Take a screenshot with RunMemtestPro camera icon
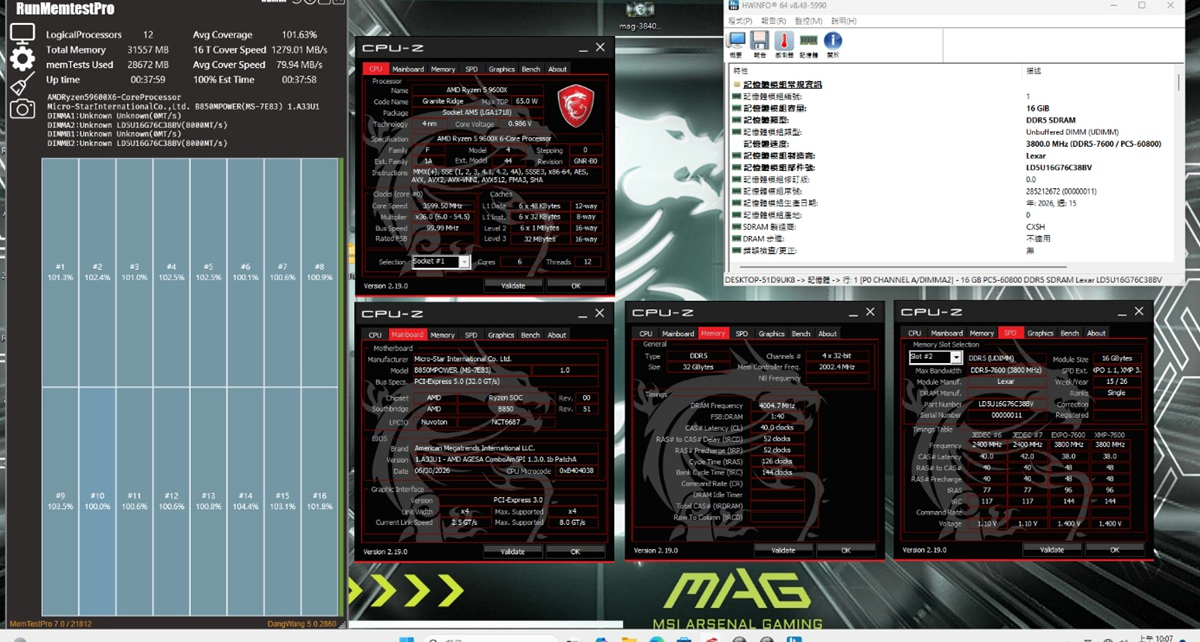Screen dimensions: 1200x642 click(x=22, y=108)
